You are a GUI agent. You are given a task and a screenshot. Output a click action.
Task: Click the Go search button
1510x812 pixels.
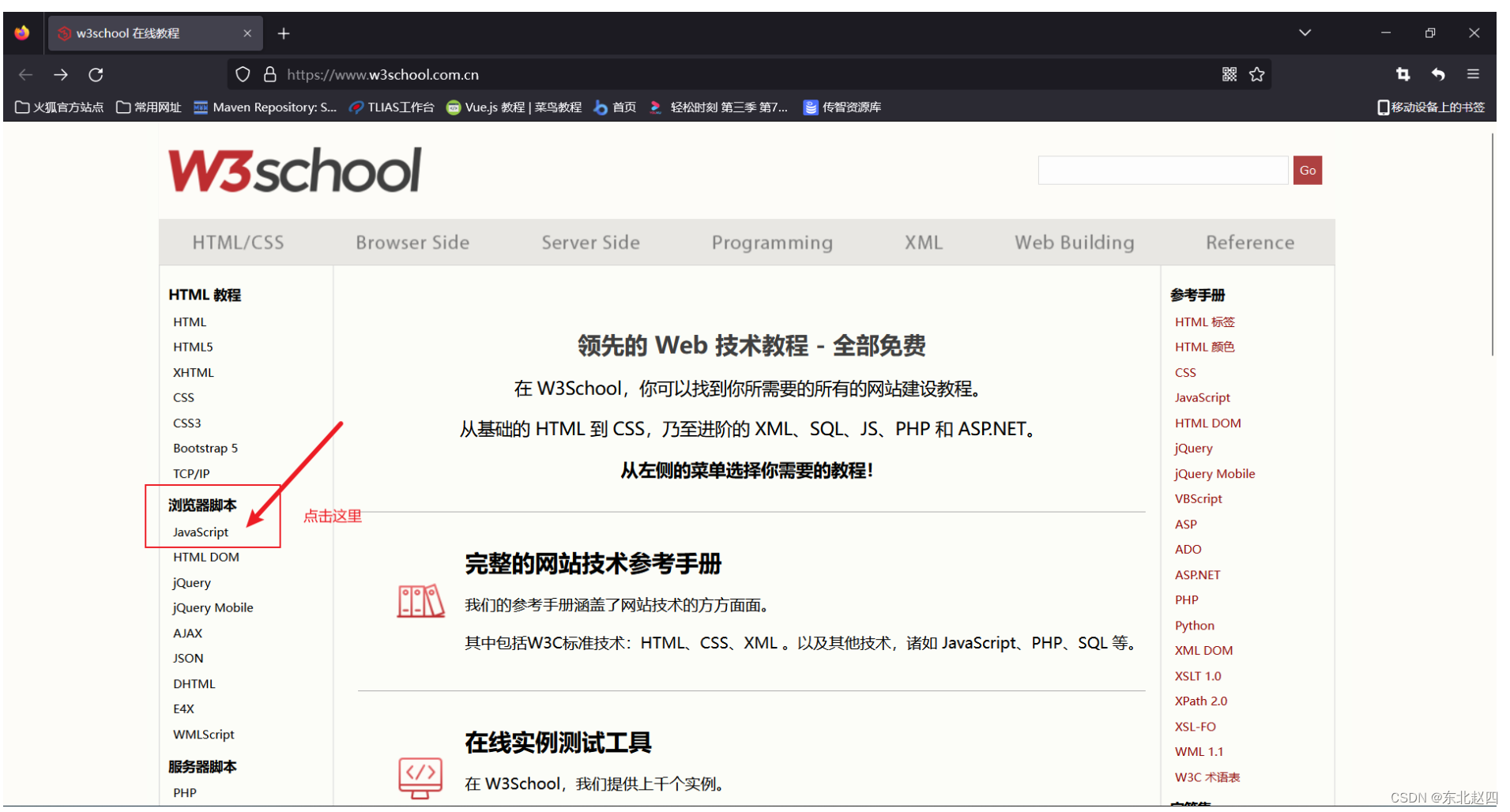(x=1308, y=171)
